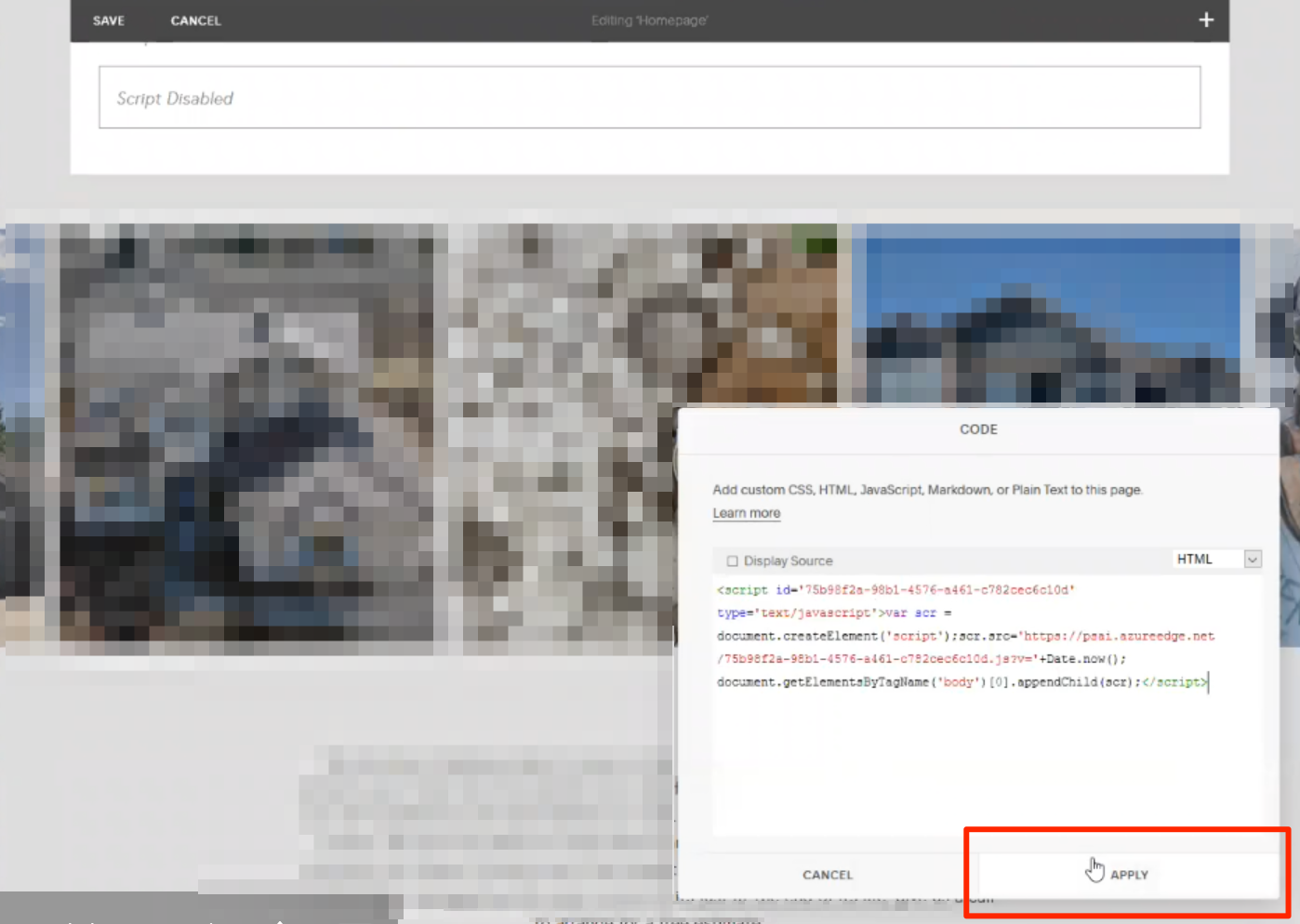Viewport: 1300px width, 924px height.
Task: Click the CODE dialog title header
Action: point(978,429)
